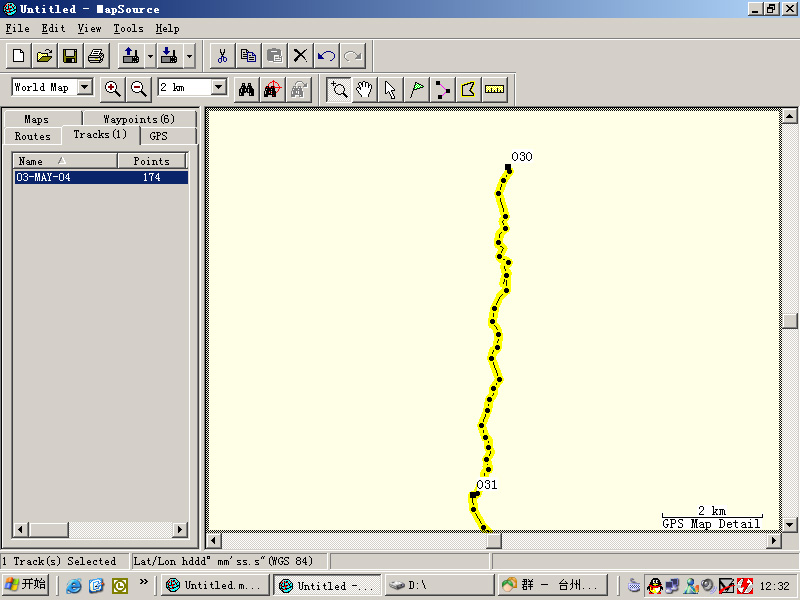Image resolution: width=800 pixels, height=600 pixels.
Task: Copy selection with the copy icon
Action: pyautogui.click(x=248, y=56)
